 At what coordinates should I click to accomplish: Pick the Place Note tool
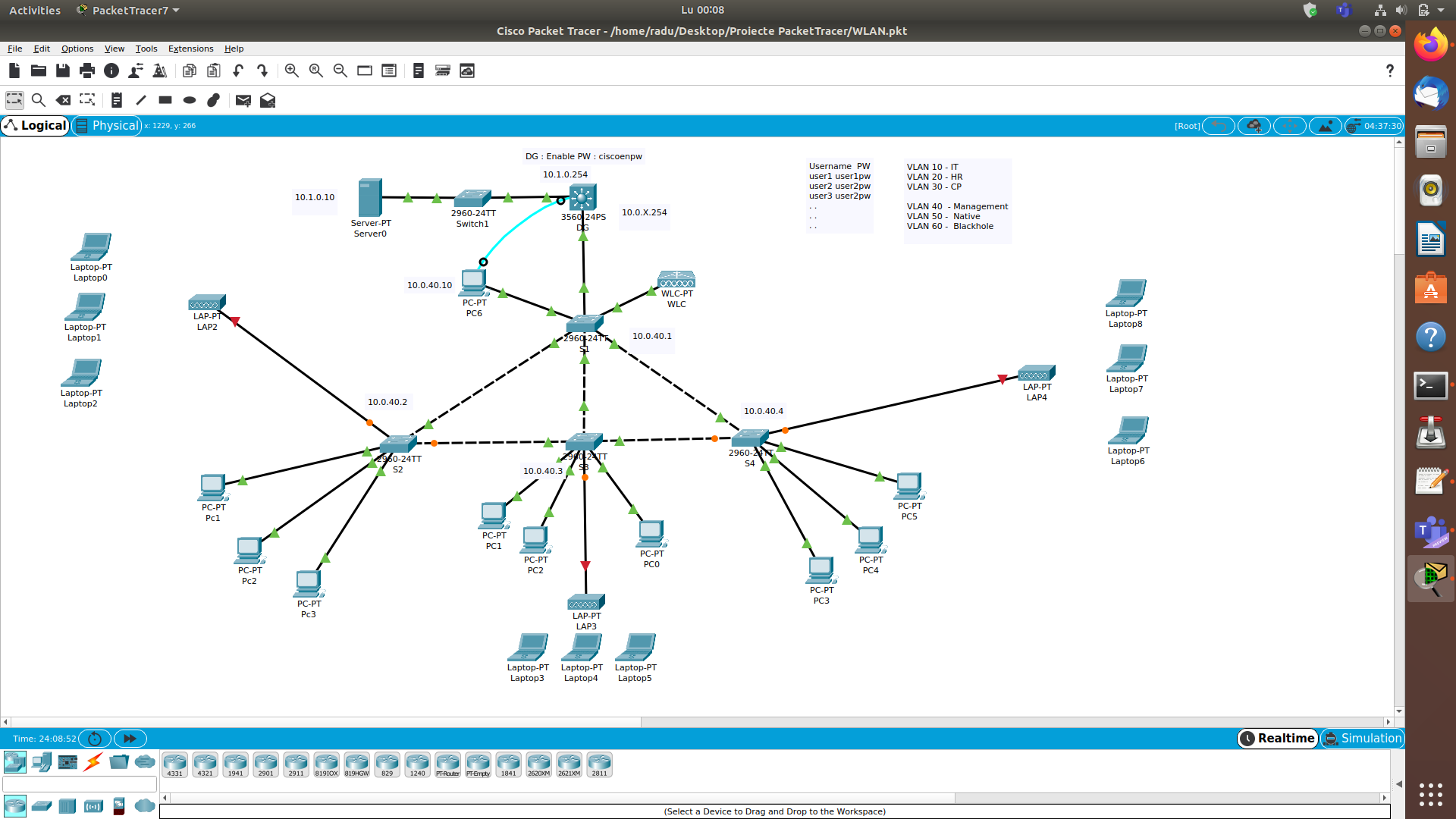[116, 100]
